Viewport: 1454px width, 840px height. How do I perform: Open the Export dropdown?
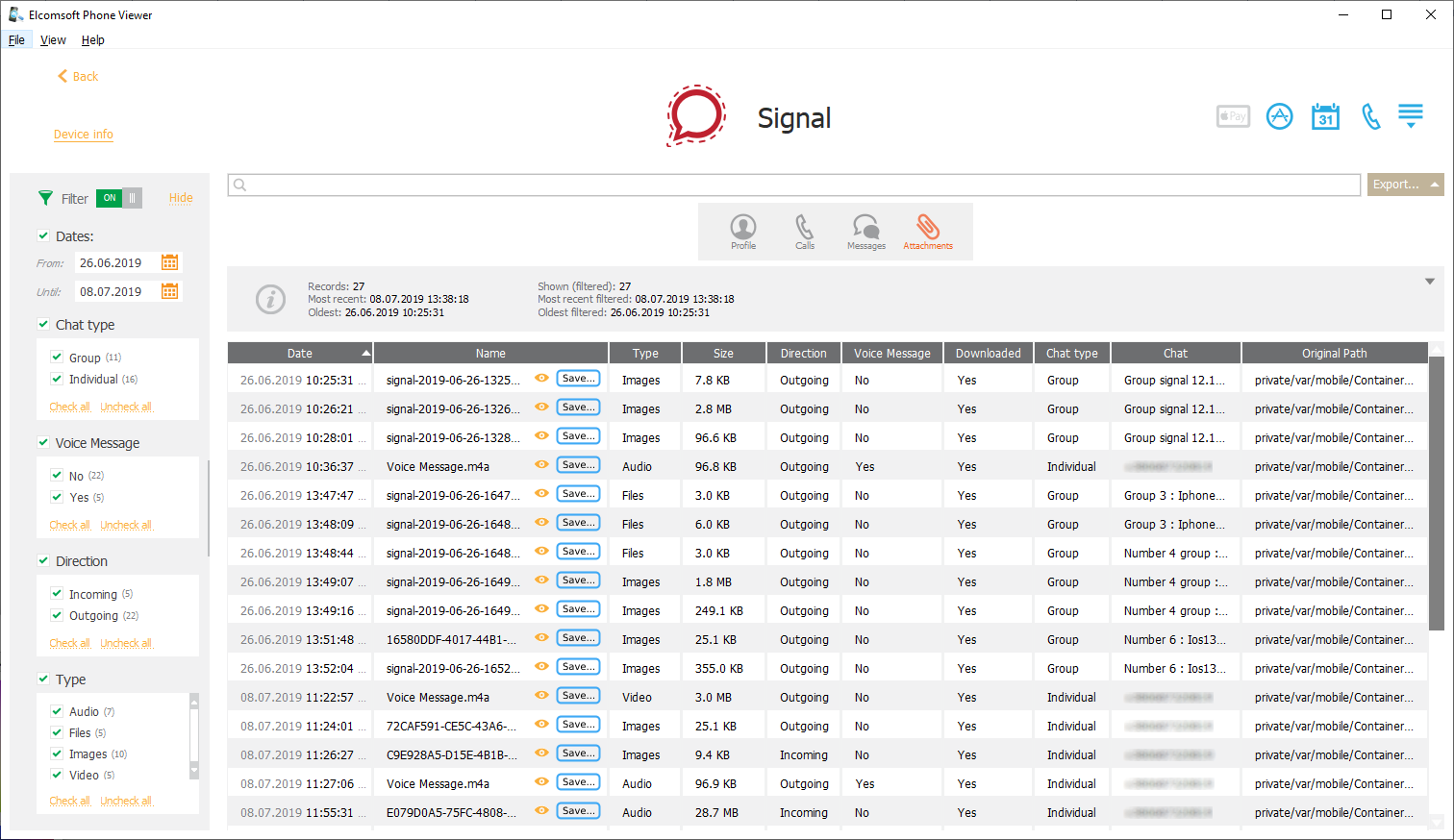tap(1405, 185)
